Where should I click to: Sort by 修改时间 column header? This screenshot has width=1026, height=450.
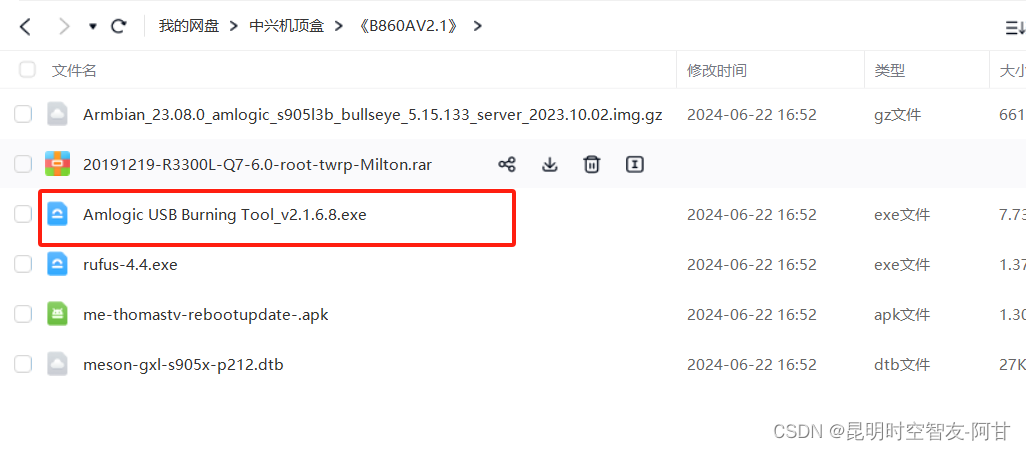point(716,70)
